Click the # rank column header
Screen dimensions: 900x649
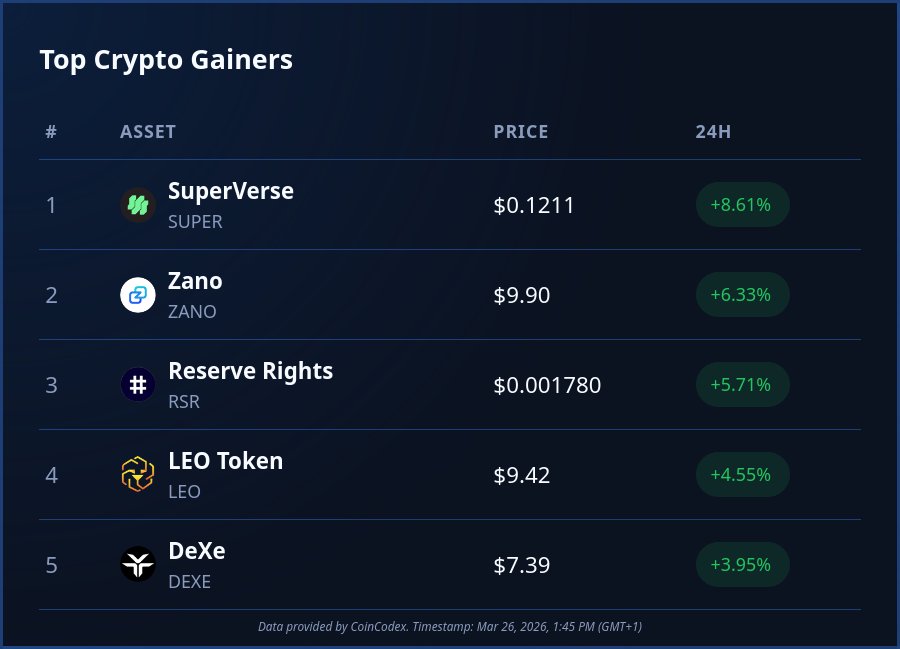tap(51, 132)
